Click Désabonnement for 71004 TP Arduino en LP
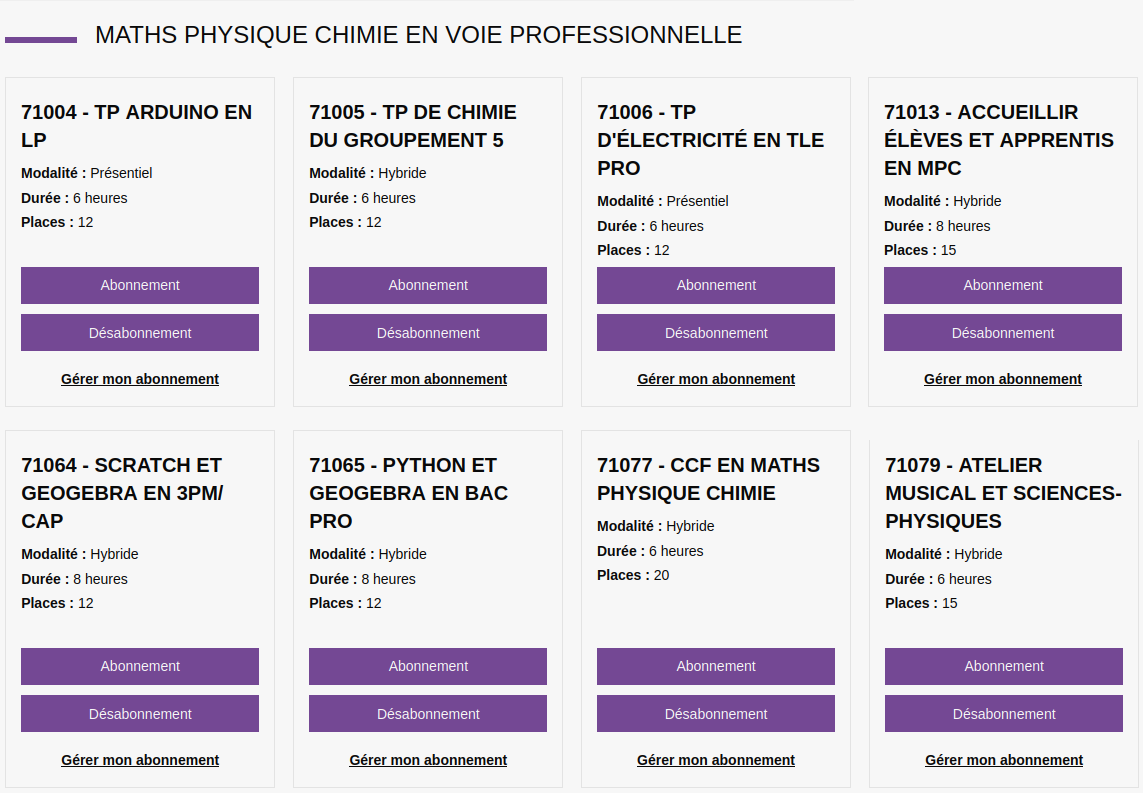The width and height of the screenshot is (1143, 793). (140, 332)
